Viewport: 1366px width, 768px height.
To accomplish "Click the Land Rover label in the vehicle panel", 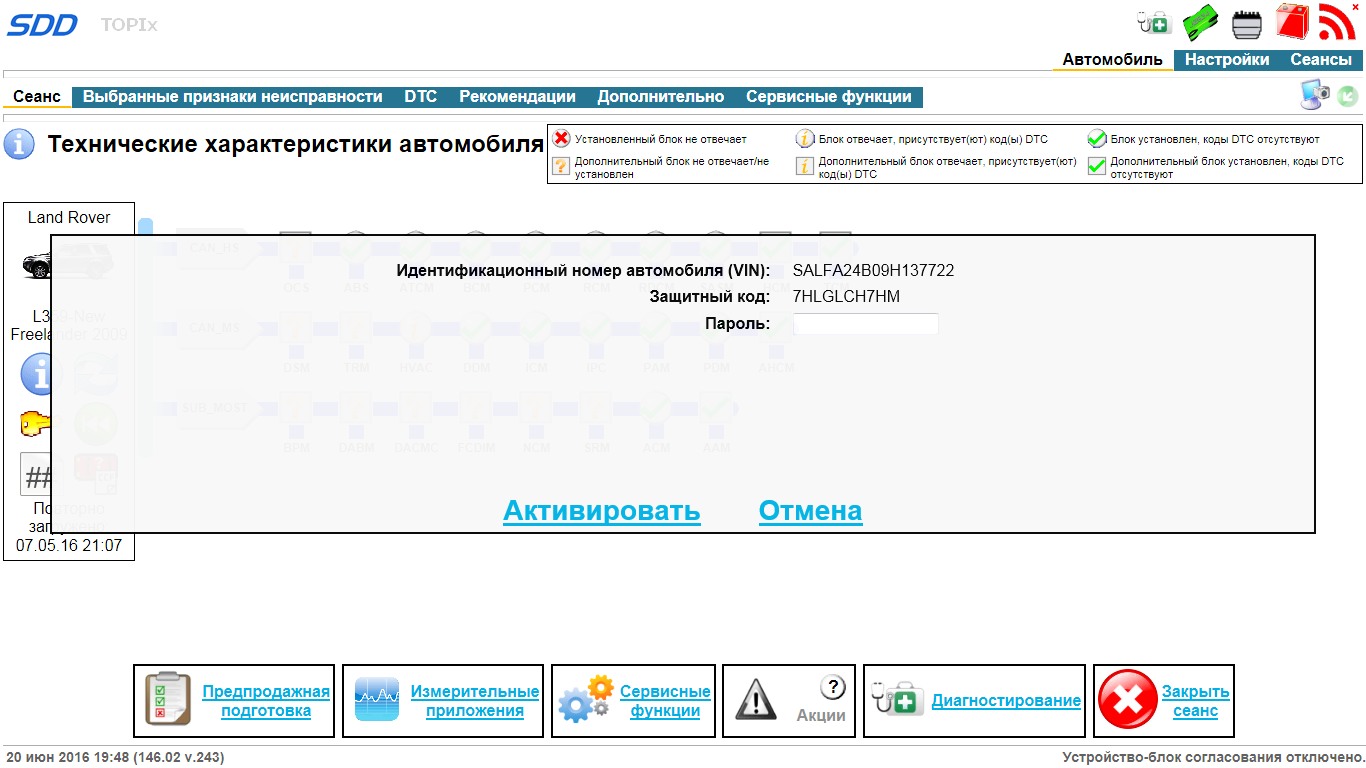I will 69,218.
